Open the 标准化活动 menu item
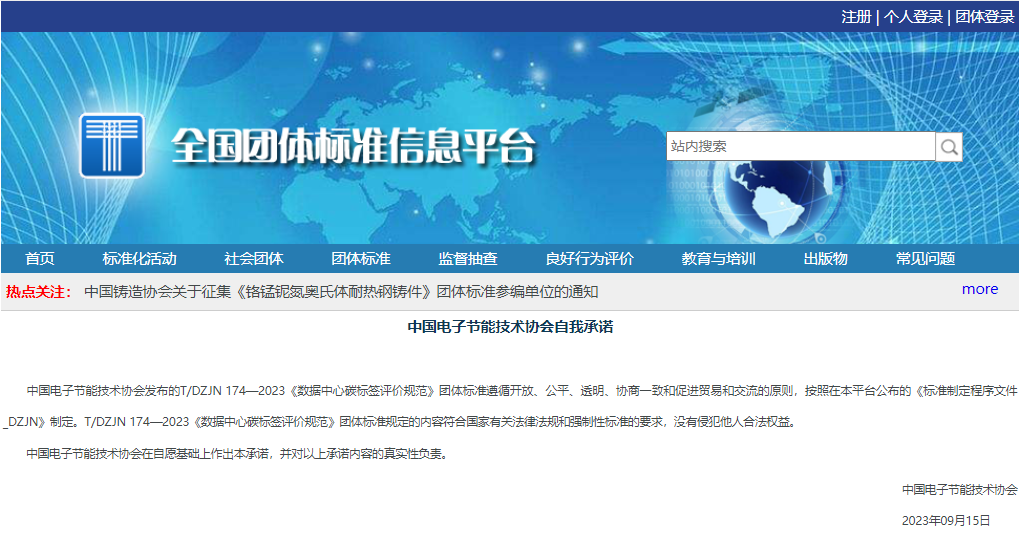Viewport: 1019px width, 536px height. click(x=139, y=259)
